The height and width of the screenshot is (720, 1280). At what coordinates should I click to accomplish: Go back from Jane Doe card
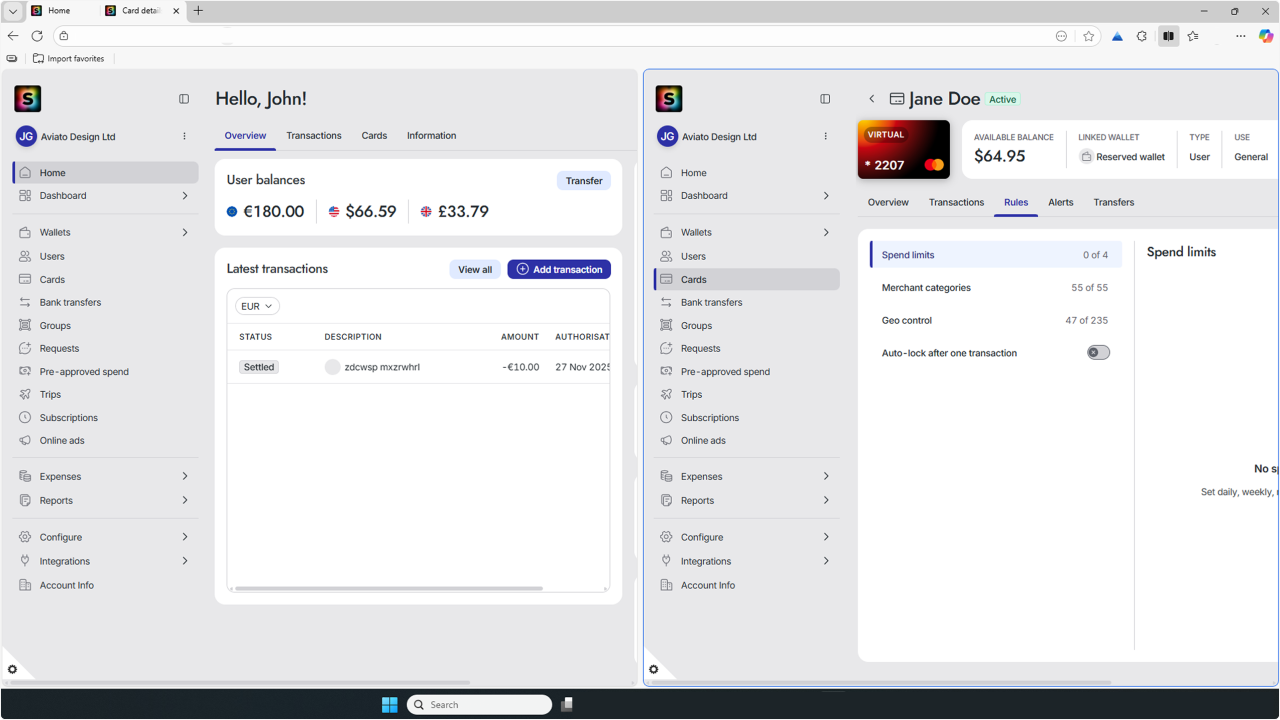point(872,99)
